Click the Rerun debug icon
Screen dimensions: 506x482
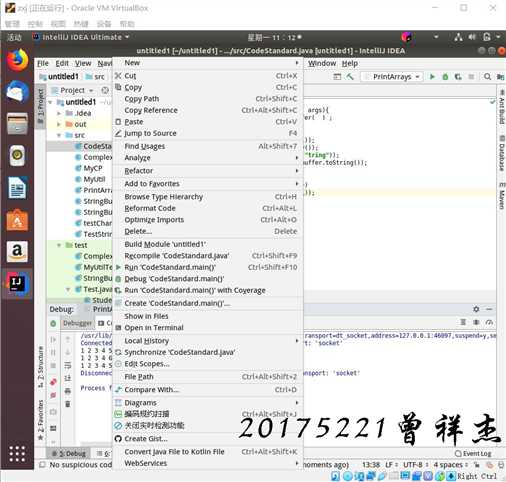[x=53, y=323]
